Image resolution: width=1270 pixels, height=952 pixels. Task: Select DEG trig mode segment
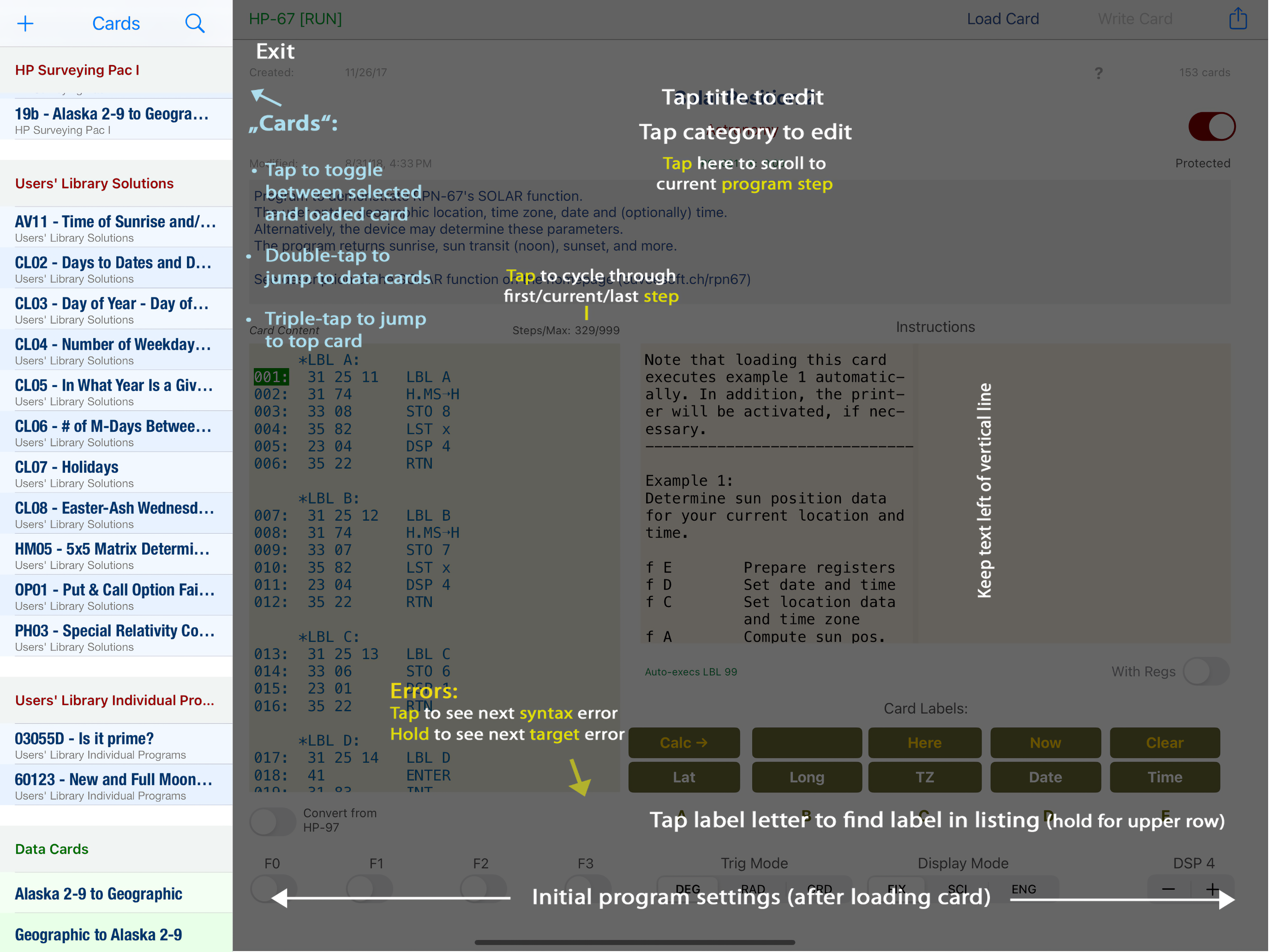688,889
